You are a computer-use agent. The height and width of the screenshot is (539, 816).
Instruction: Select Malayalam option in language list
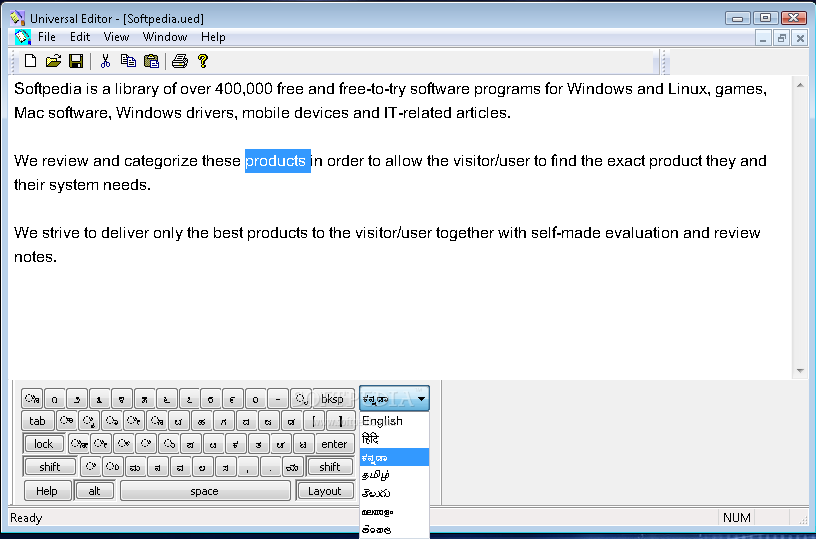394,511
